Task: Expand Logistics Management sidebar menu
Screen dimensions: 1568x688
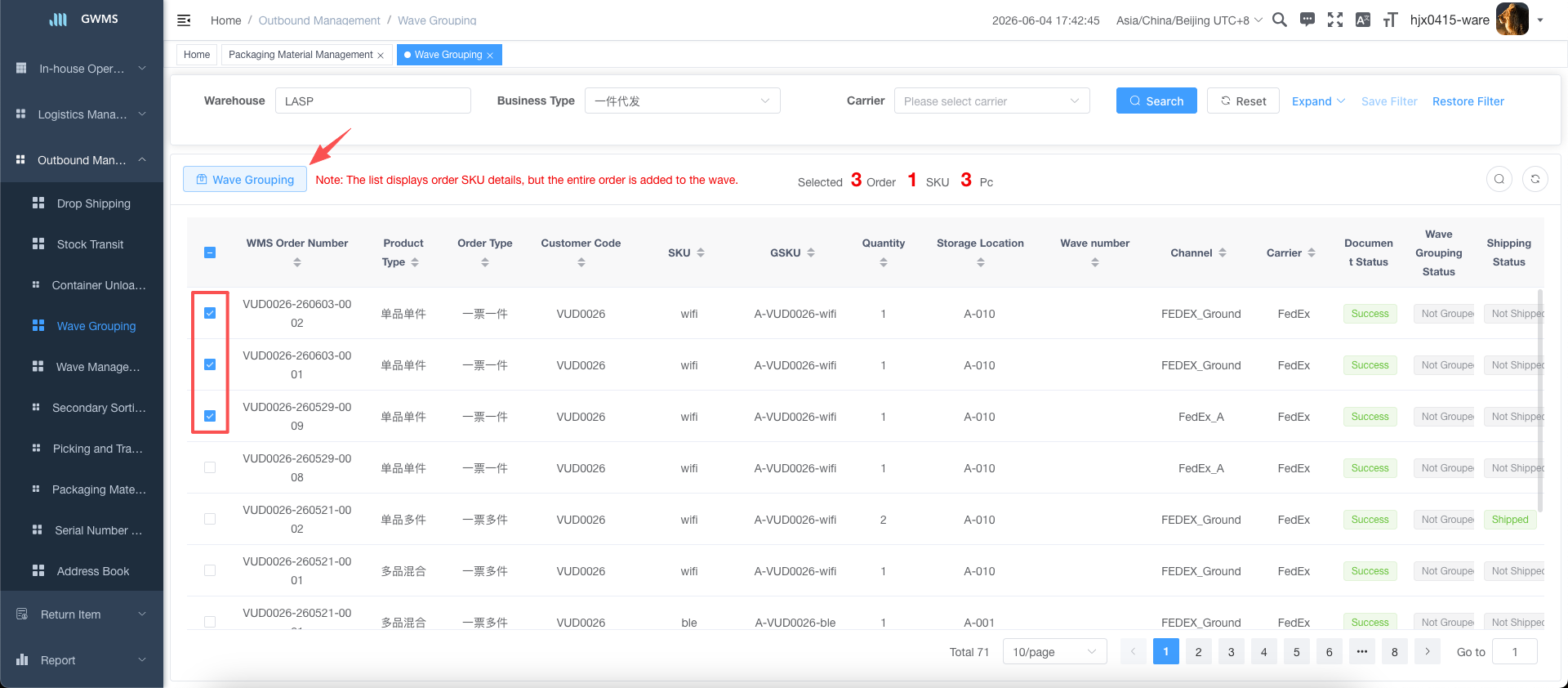Action: (x=82, y=114)
